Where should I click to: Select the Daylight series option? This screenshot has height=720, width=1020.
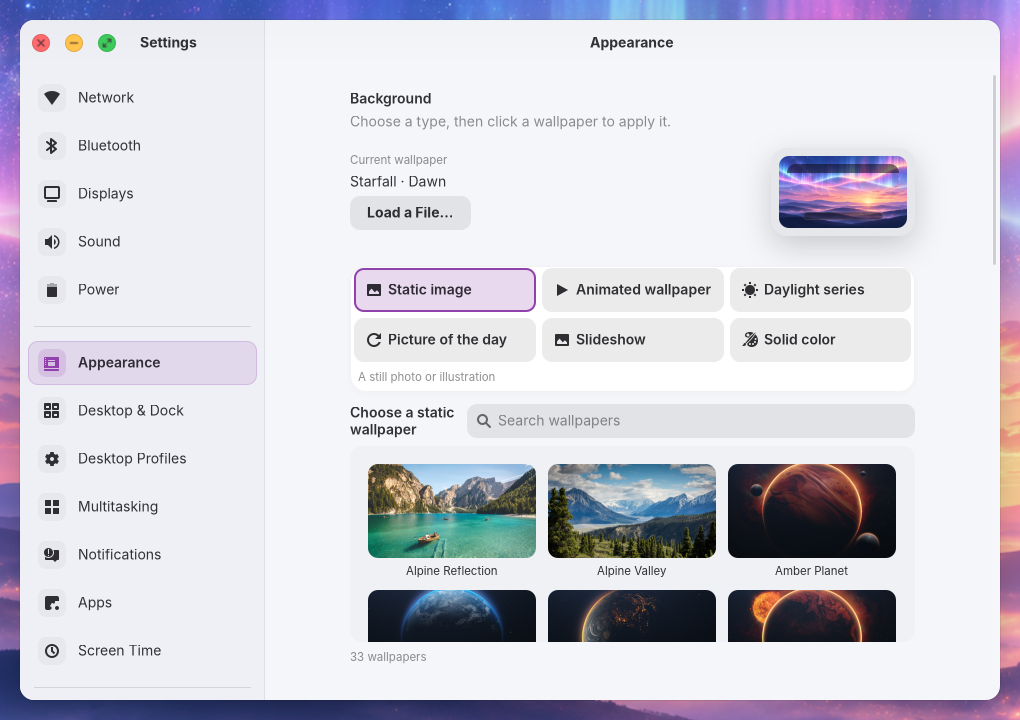[x=820, y=290]
